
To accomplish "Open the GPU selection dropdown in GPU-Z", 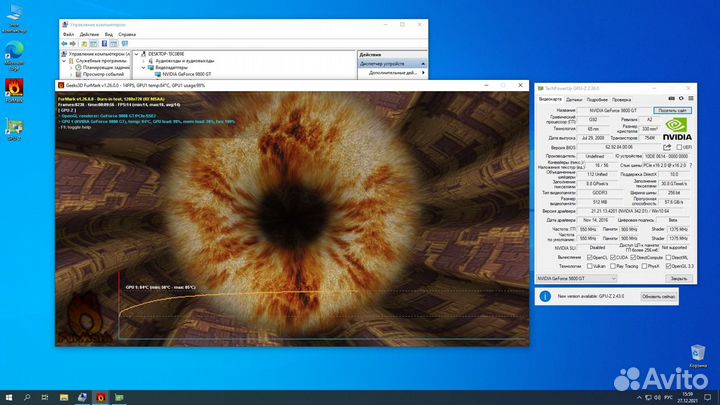I will pos(576,278).
